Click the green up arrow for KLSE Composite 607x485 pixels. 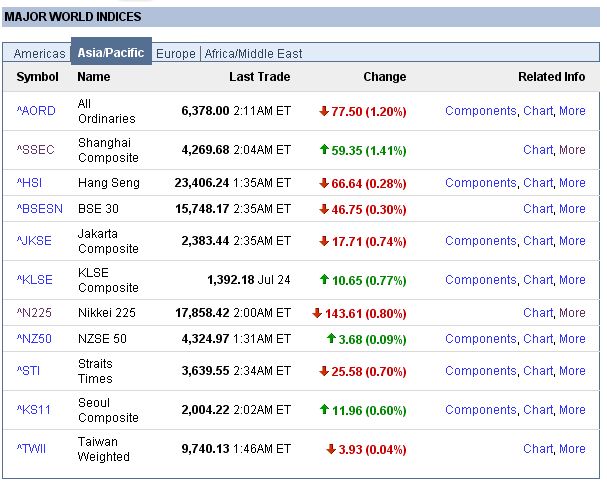[324, 280]
